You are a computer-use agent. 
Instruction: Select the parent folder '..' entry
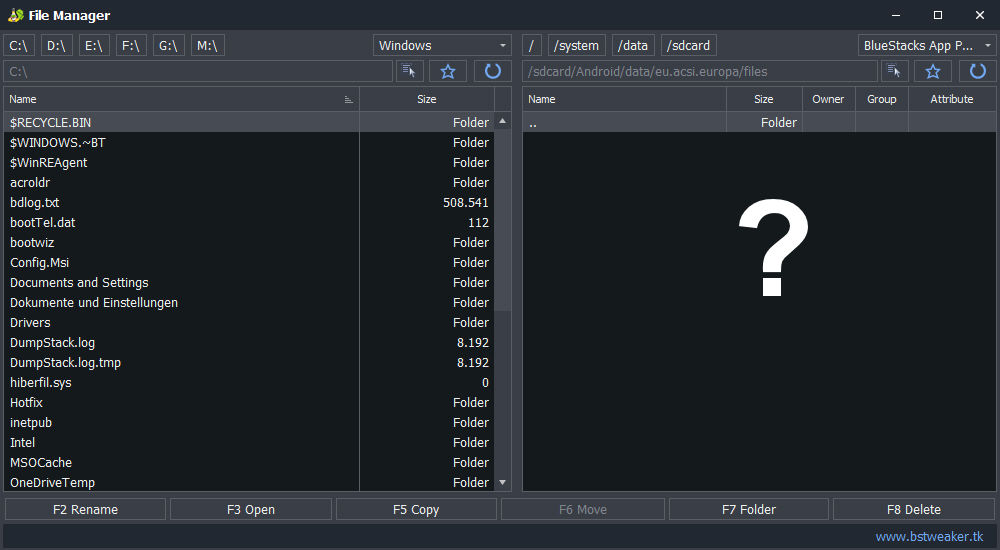759,123
